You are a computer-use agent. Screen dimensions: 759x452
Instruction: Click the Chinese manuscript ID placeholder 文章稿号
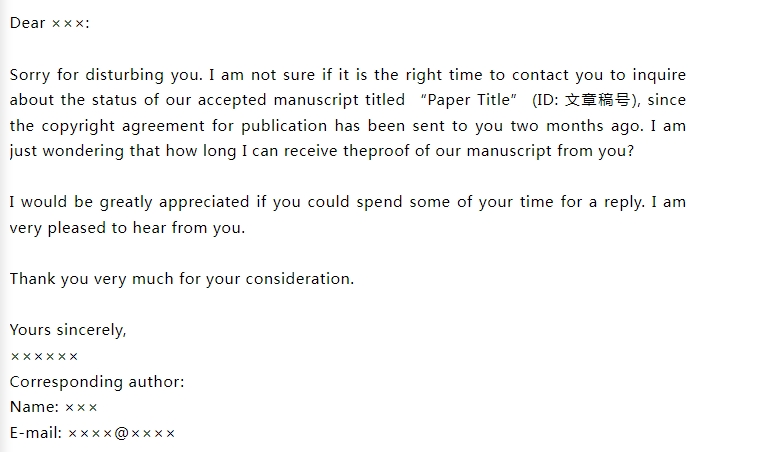597,100
